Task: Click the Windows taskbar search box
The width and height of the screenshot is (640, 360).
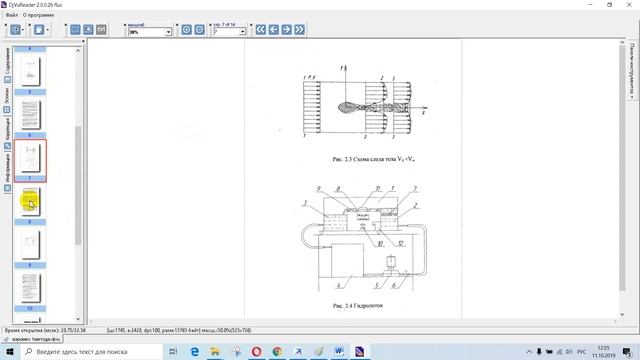Action: (x=91, y=351)
